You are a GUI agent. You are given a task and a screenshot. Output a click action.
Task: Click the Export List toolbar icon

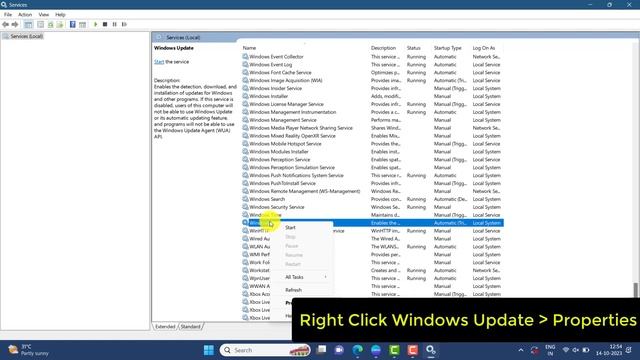click(60, 24)
